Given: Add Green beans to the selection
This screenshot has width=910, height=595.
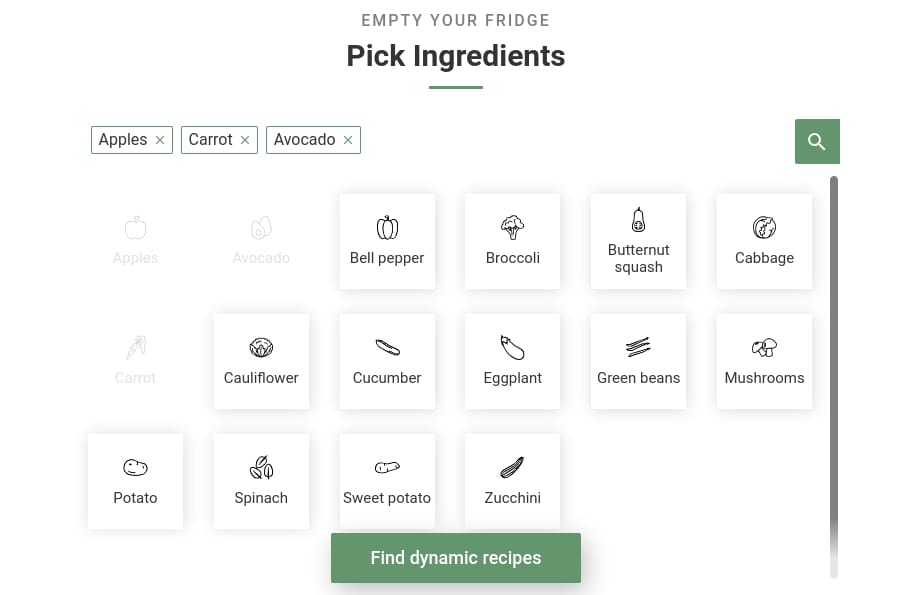Looking at the screenshot, I should coord(638,360).
